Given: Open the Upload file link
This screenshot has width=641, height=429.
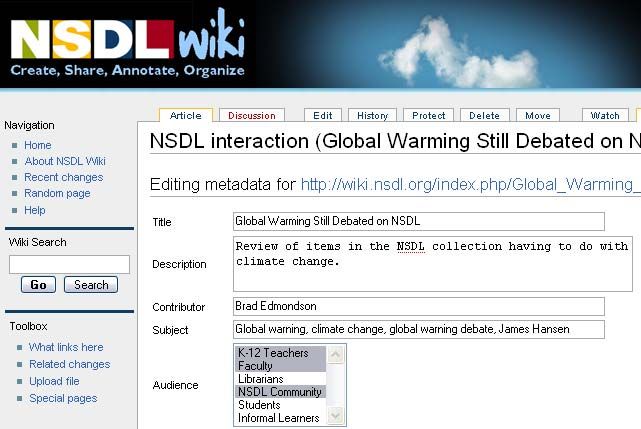Looking at the screenshot, I should [54, 381].
